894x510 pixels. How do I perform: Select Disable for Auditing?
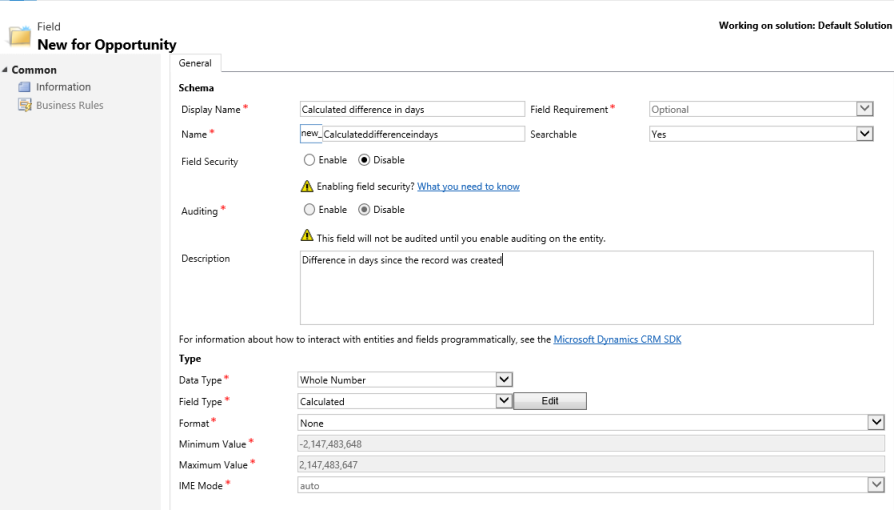coord(364,209)
